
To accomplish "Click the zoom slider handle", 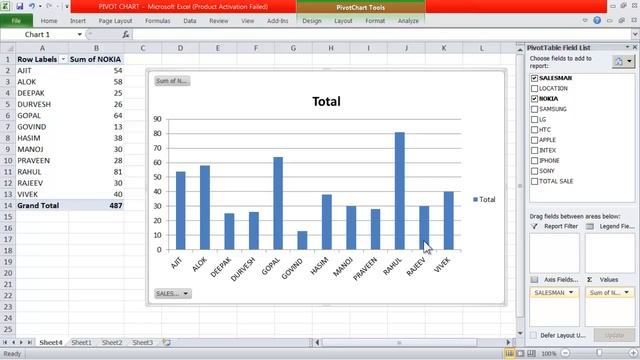I will pos(599,353).
